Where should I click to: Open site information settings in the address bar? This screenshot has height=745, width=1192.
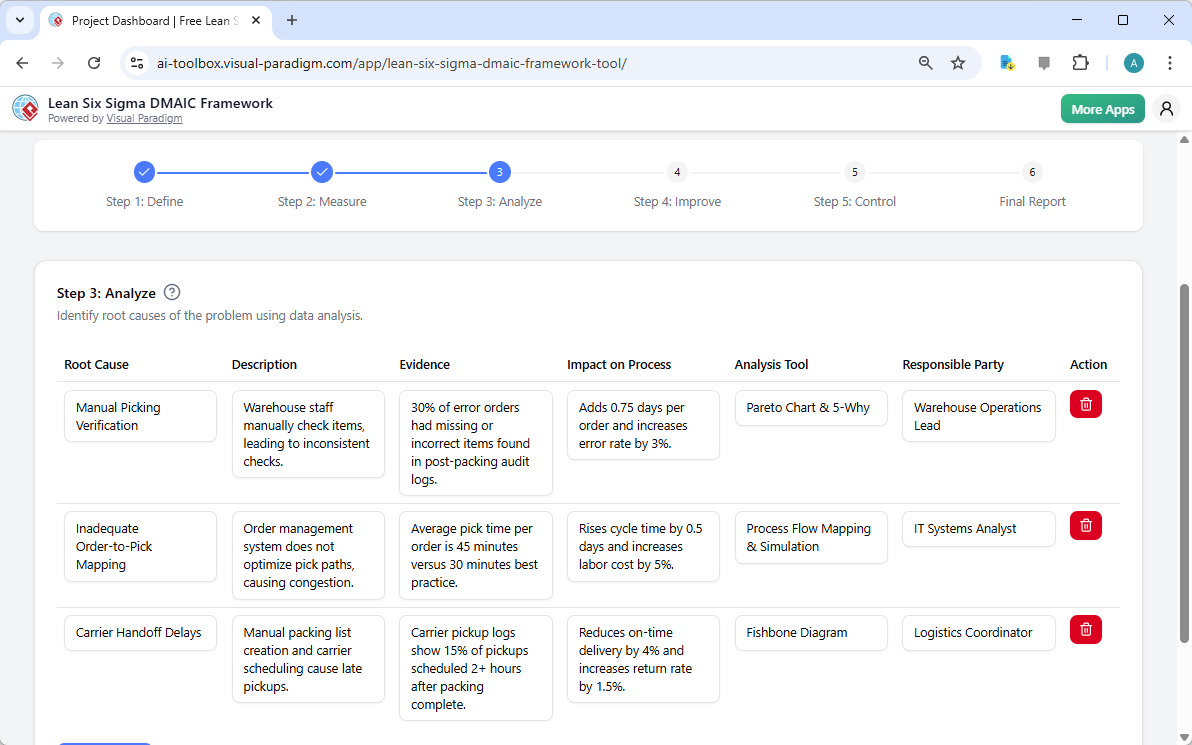136,62
